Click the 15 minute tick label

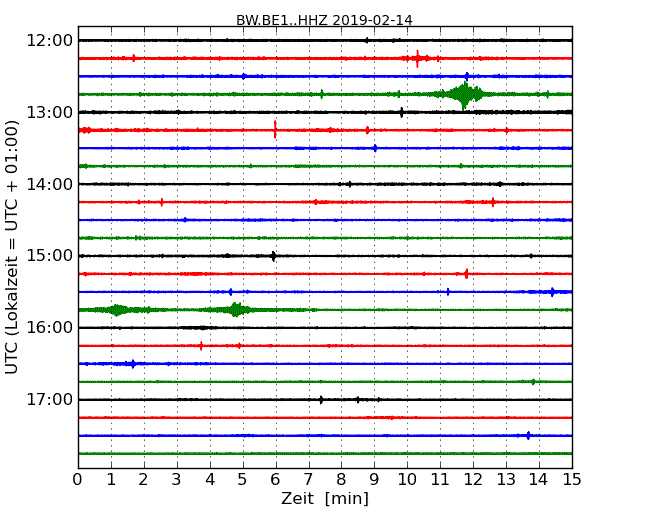tap(572, 479)
